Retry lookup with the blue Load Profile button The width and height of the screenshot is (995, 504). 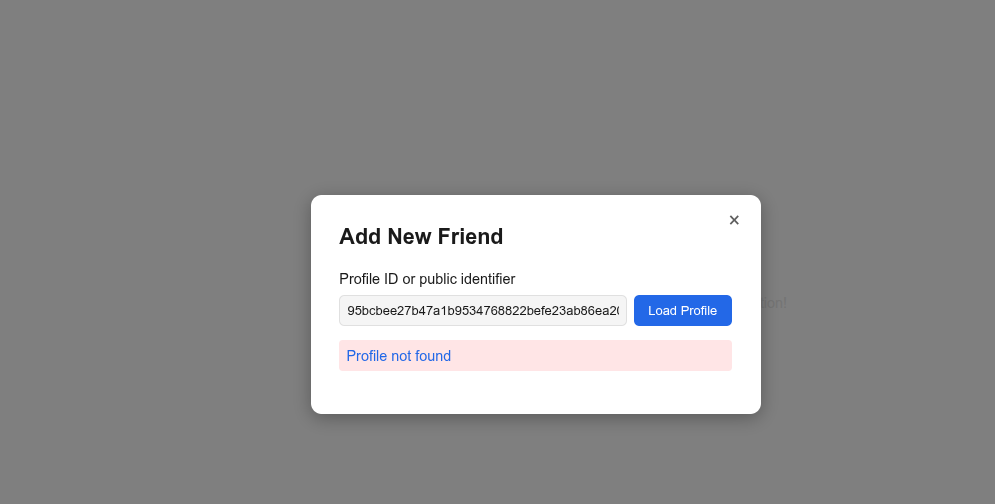click(683, 310)
